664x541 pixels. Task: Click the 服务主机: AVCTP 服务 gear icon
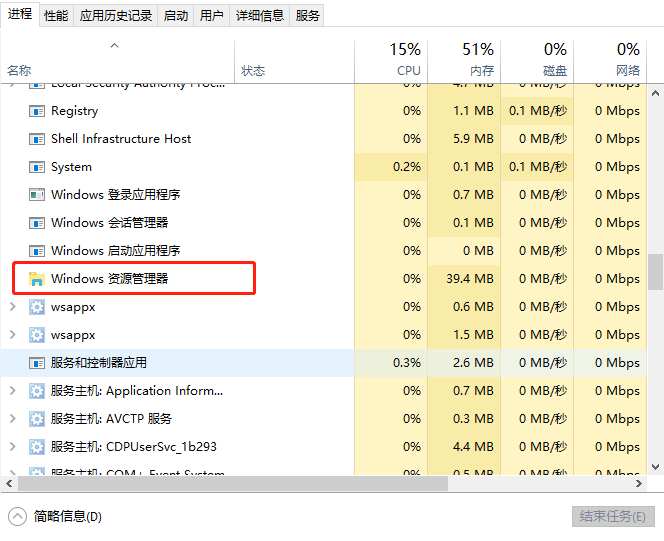tap(37, 419)
